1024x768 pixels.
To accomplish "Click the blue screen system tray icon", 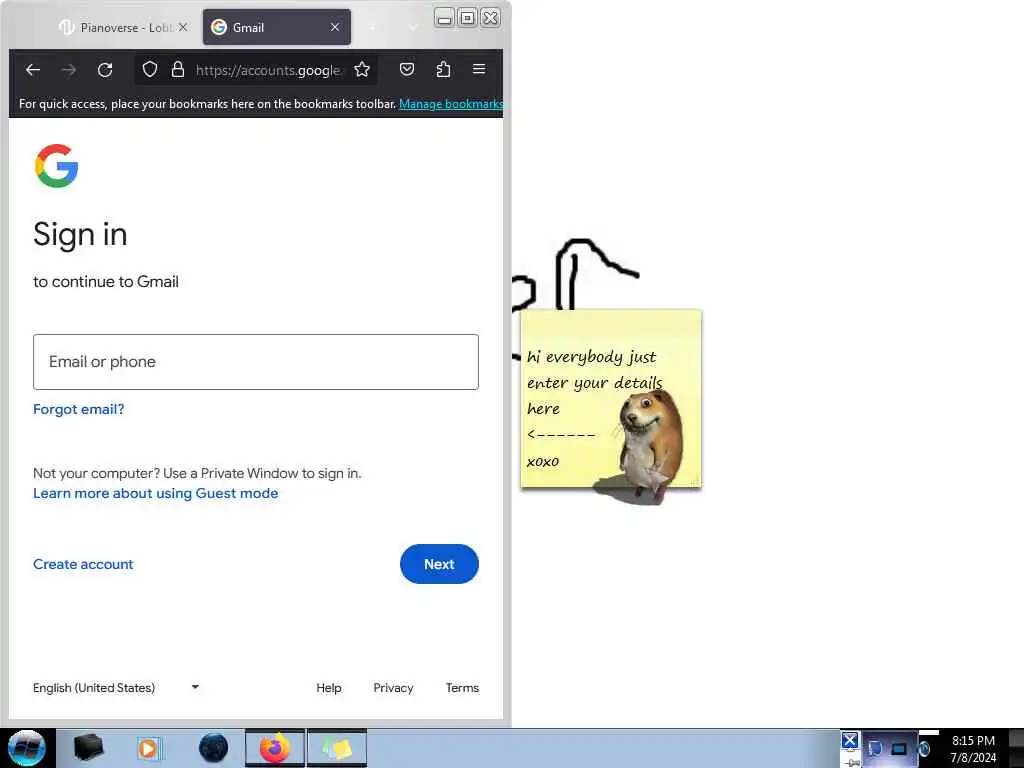I will pos(899,749).
